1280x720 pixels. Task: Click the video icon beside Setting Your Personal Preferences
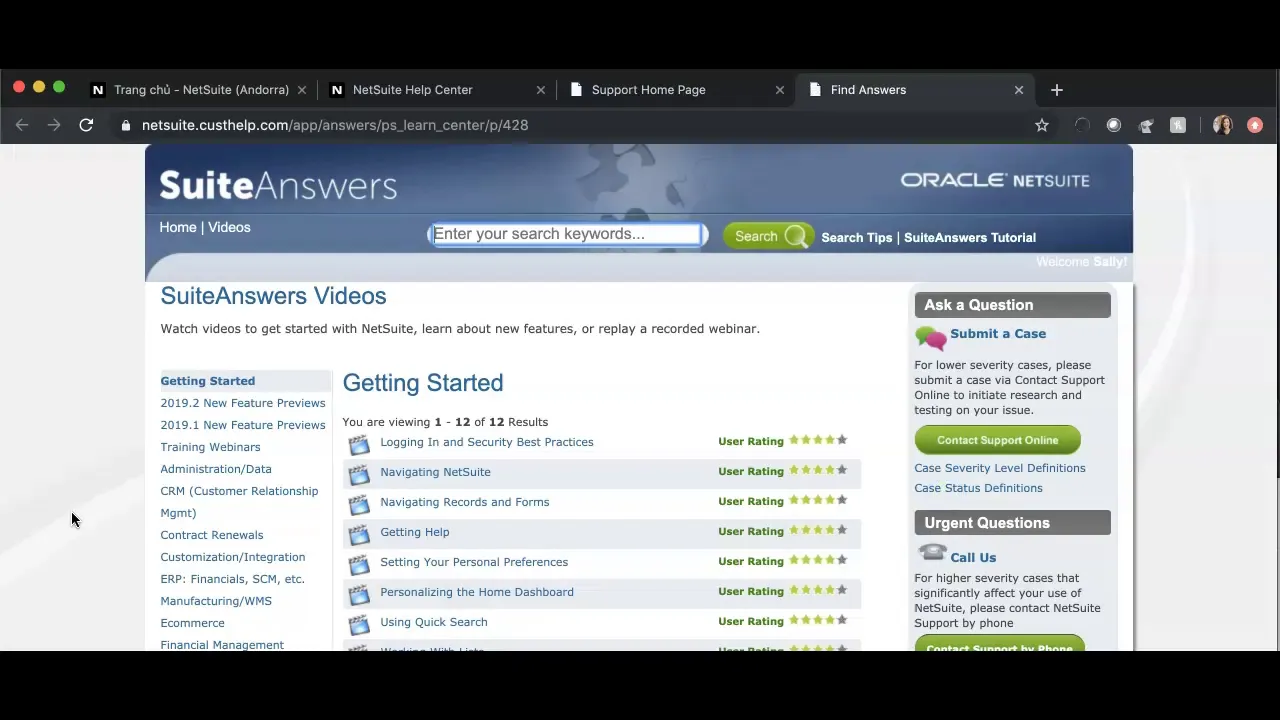click(359, 564)
